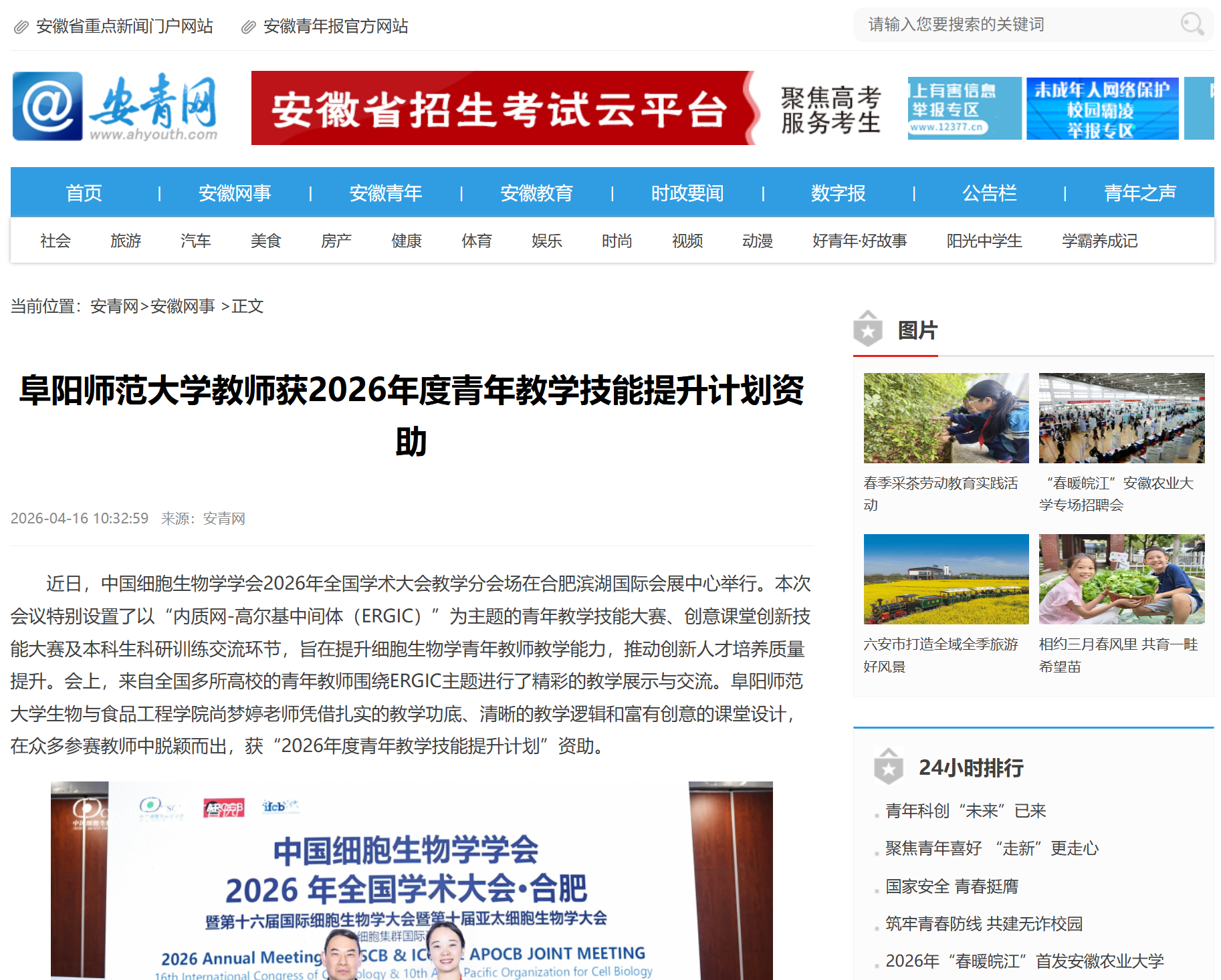
Task: Open 未成年人网络保护 report banner
Action: 1102,108
